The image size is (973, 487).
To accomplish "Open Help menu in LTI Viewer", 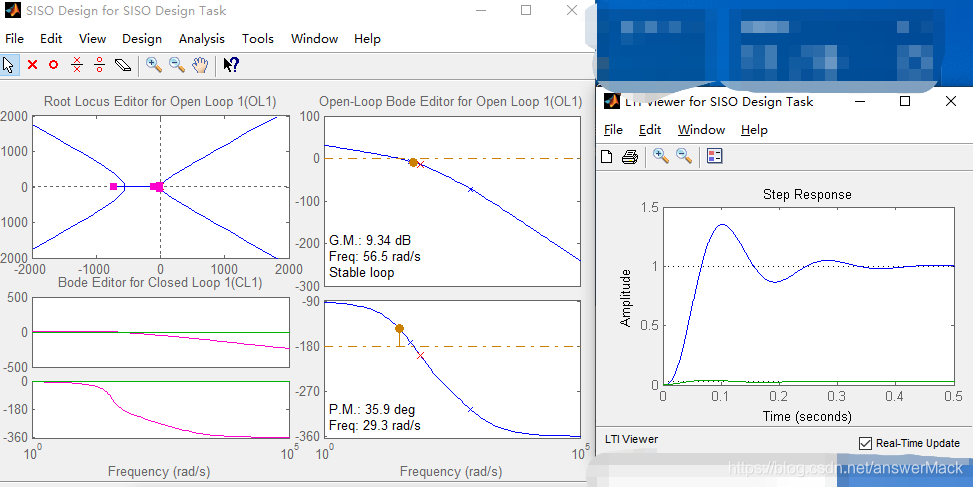I will coord(754,130).
